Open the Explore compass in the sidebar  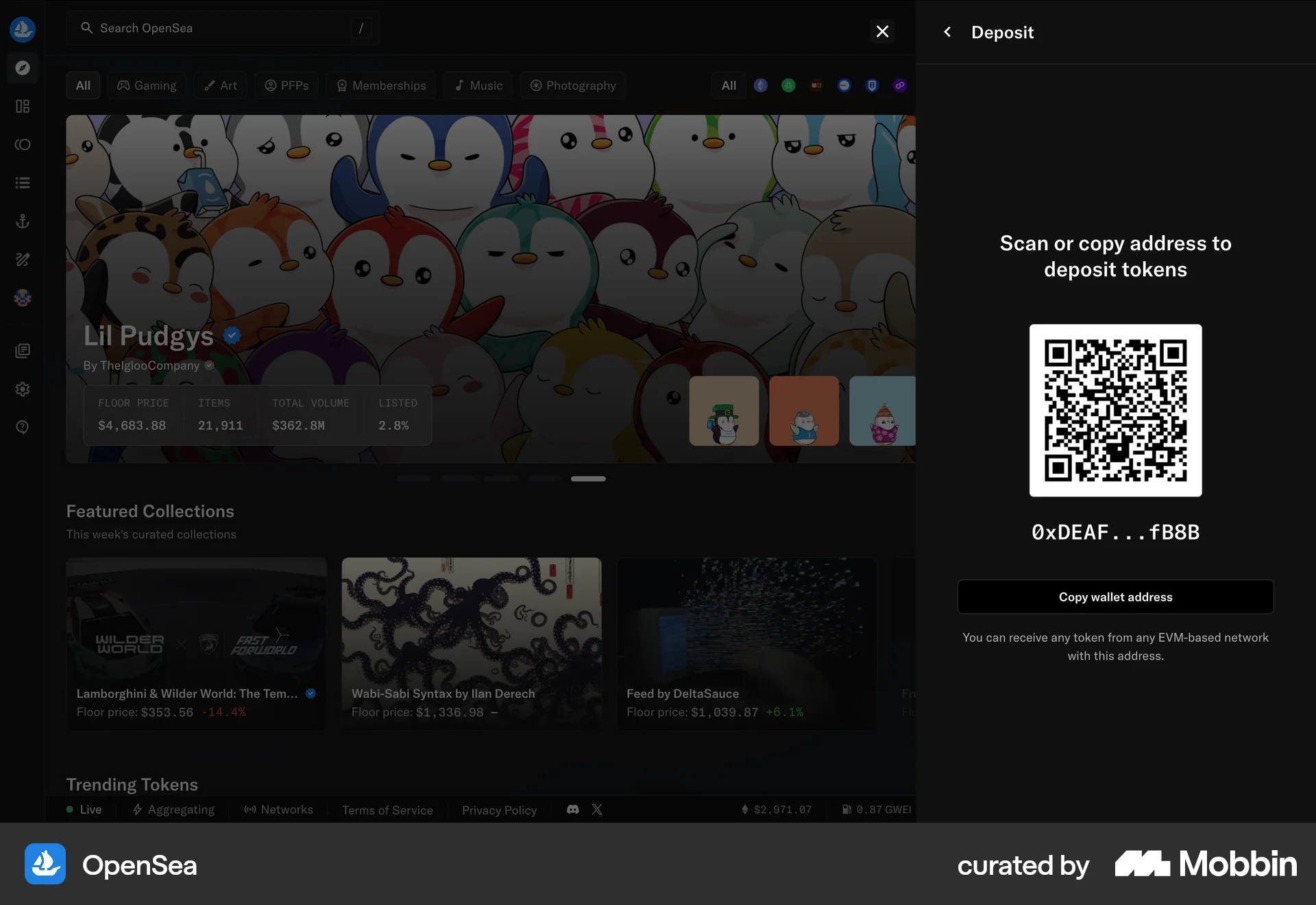coord(23,68)
